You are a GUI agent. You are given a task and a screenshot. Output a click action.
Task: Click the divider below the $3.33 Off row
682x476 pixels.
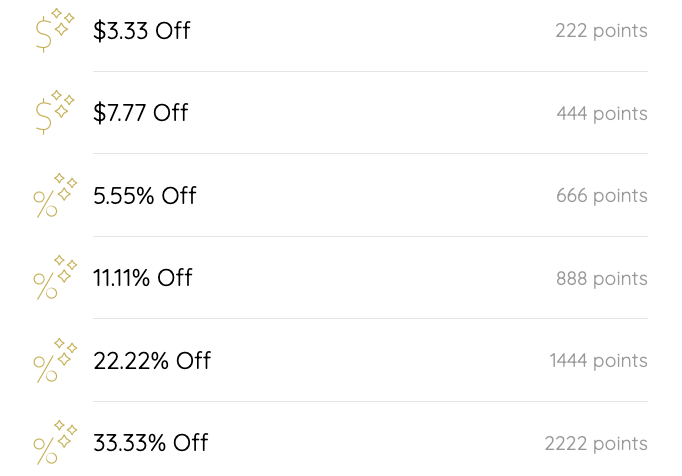click(x=370, y=72)
